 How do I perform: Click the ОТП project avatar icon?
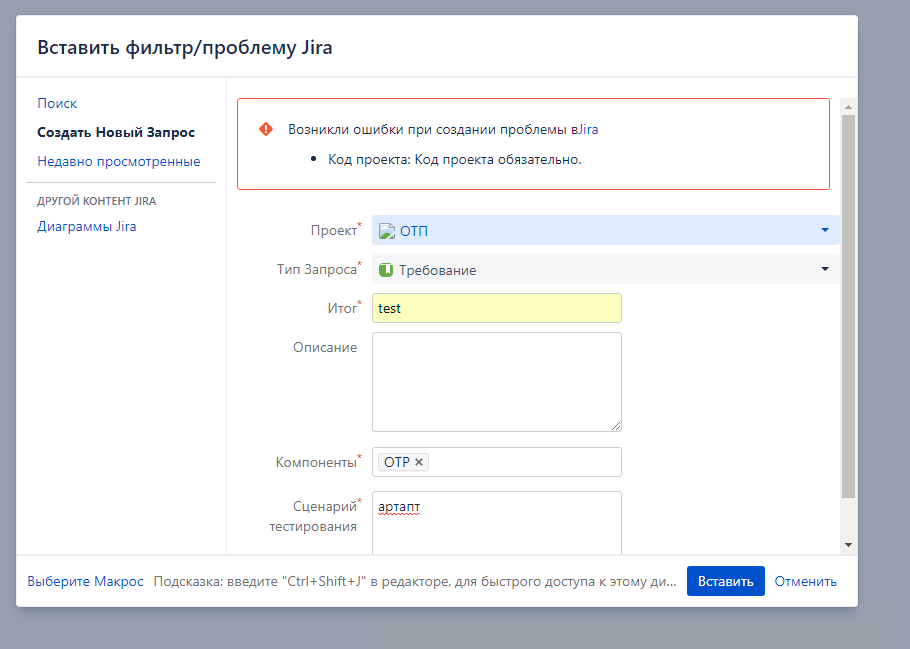tap(387, 231)
